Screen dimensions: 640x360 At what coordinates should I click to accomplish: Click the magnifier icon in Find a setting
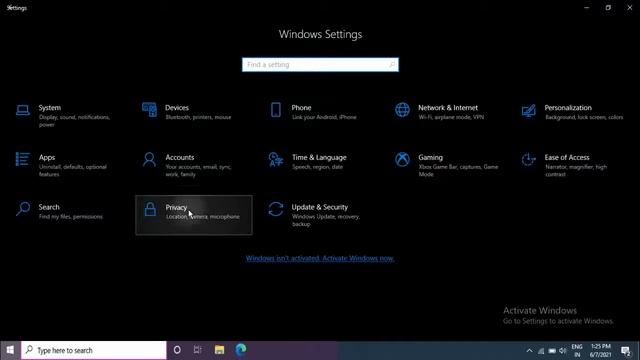tap(391, 64)
